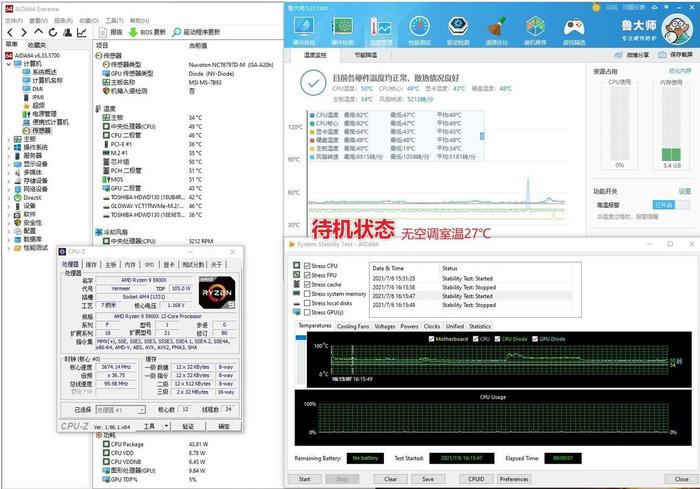Viewport: 700px width, 489px height.
Task: Click Clear button in System Stability Test
Action: click(391, 479)
